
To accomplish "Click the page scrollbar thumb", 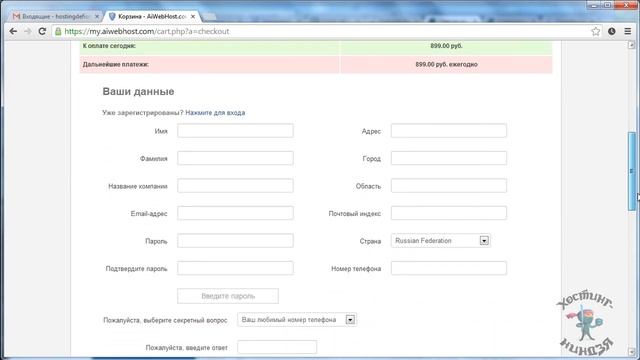I will click(631, 171).
